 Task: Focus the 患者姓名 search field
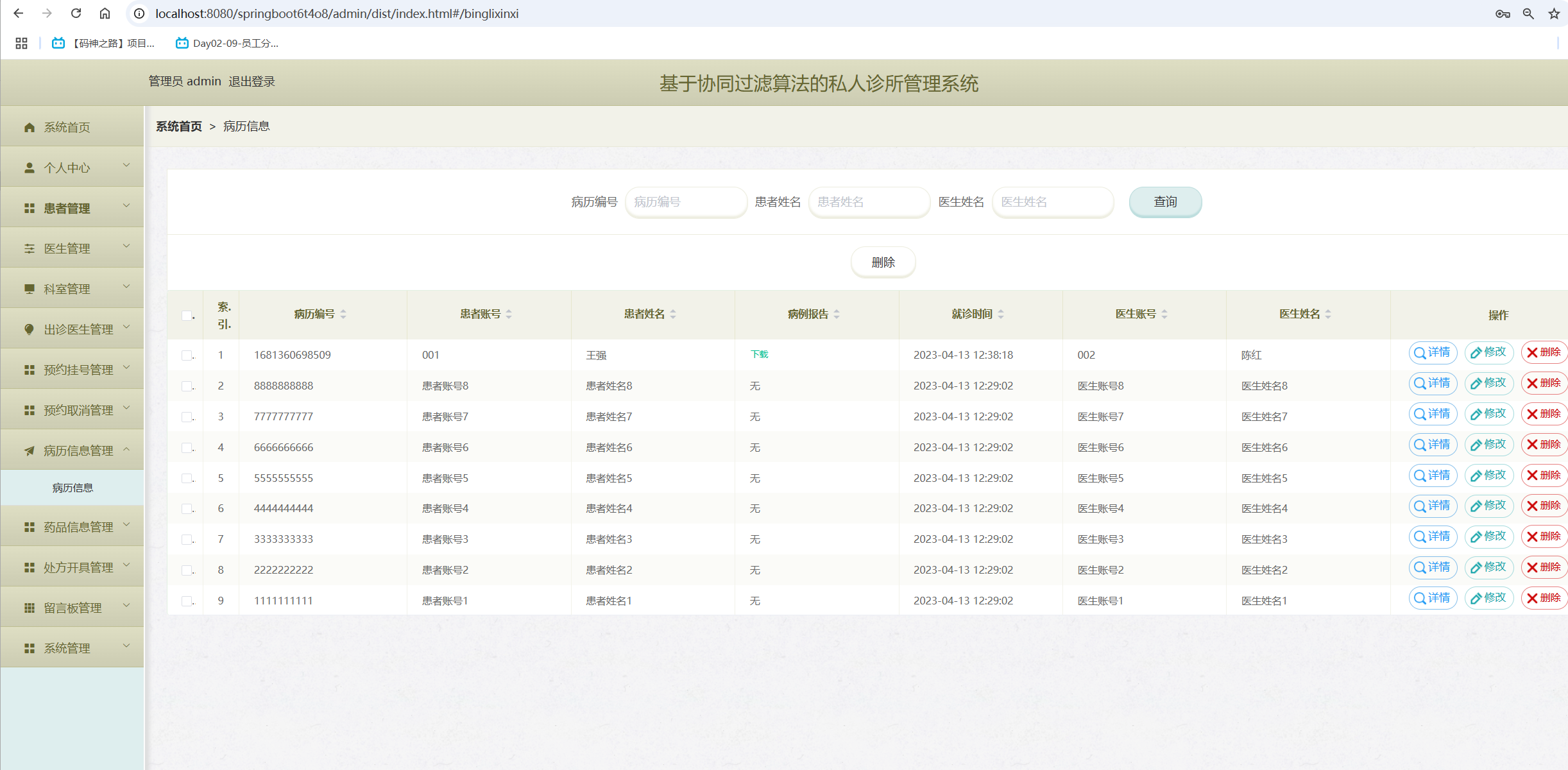coord(869,202)
